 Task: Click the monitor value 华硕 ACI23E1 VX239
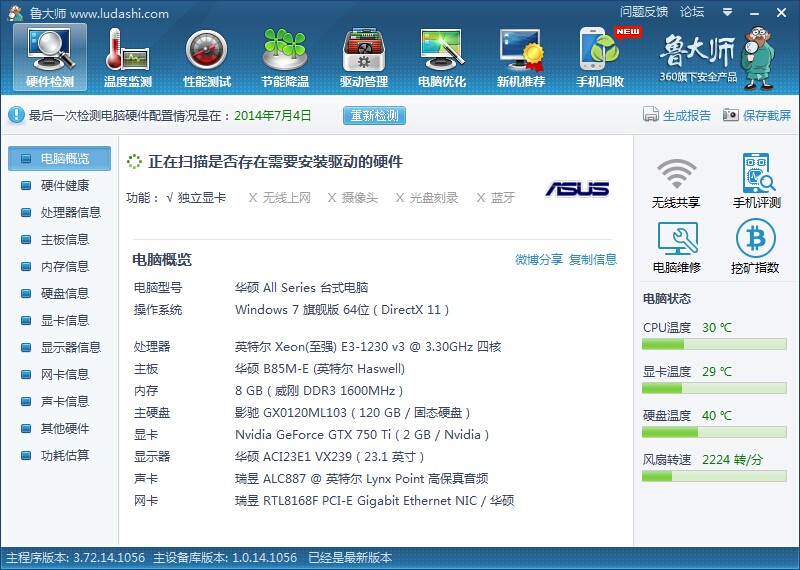(x=330, y=457)
